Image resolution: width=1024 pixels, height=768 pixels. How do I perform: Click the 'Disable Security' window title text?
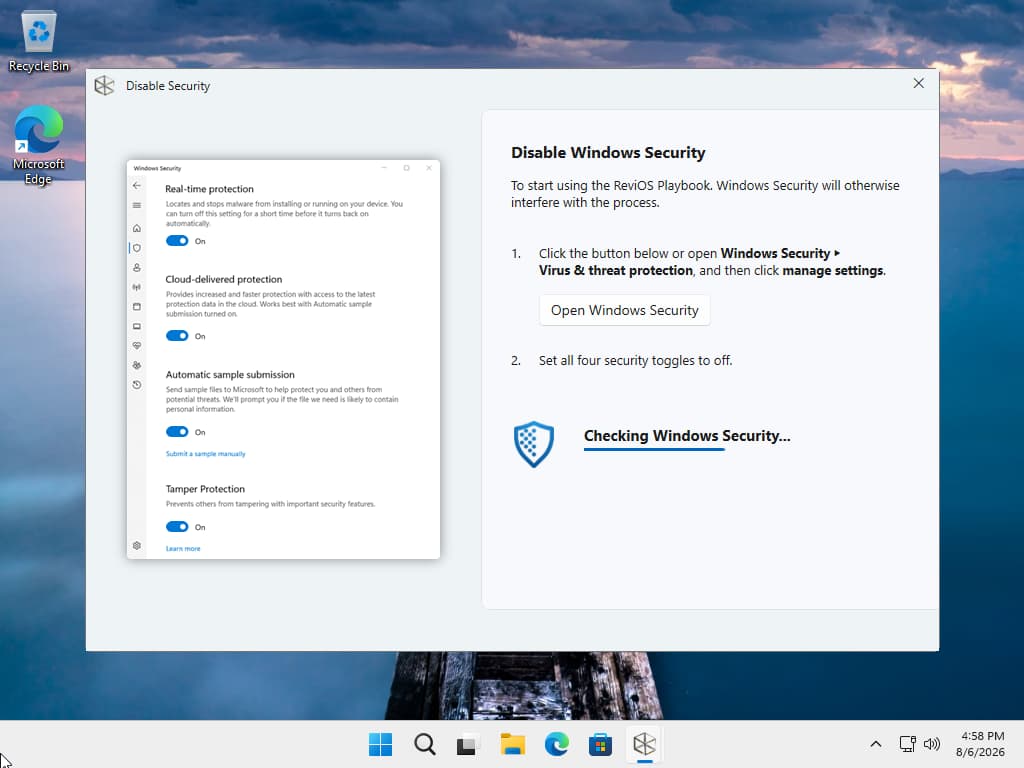coord(168,86)
